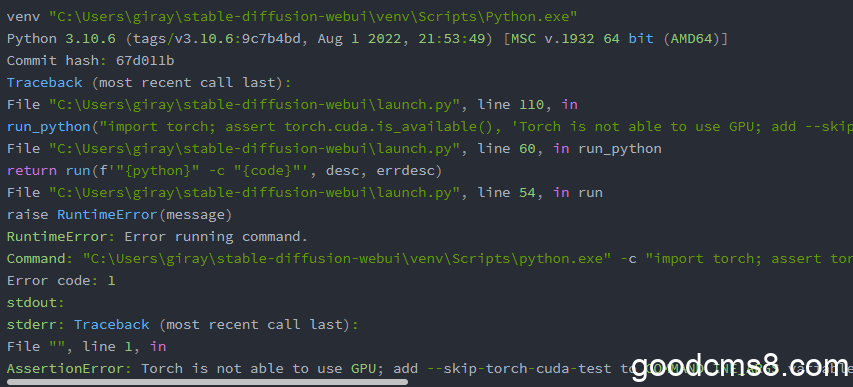Click the 'run_python("import torch; assert' line

[x=430, y=127]
